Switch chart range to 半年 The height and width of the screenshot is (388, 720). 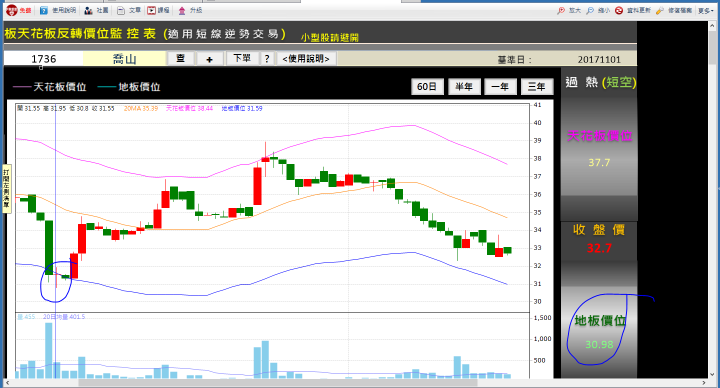coord(464,86)
